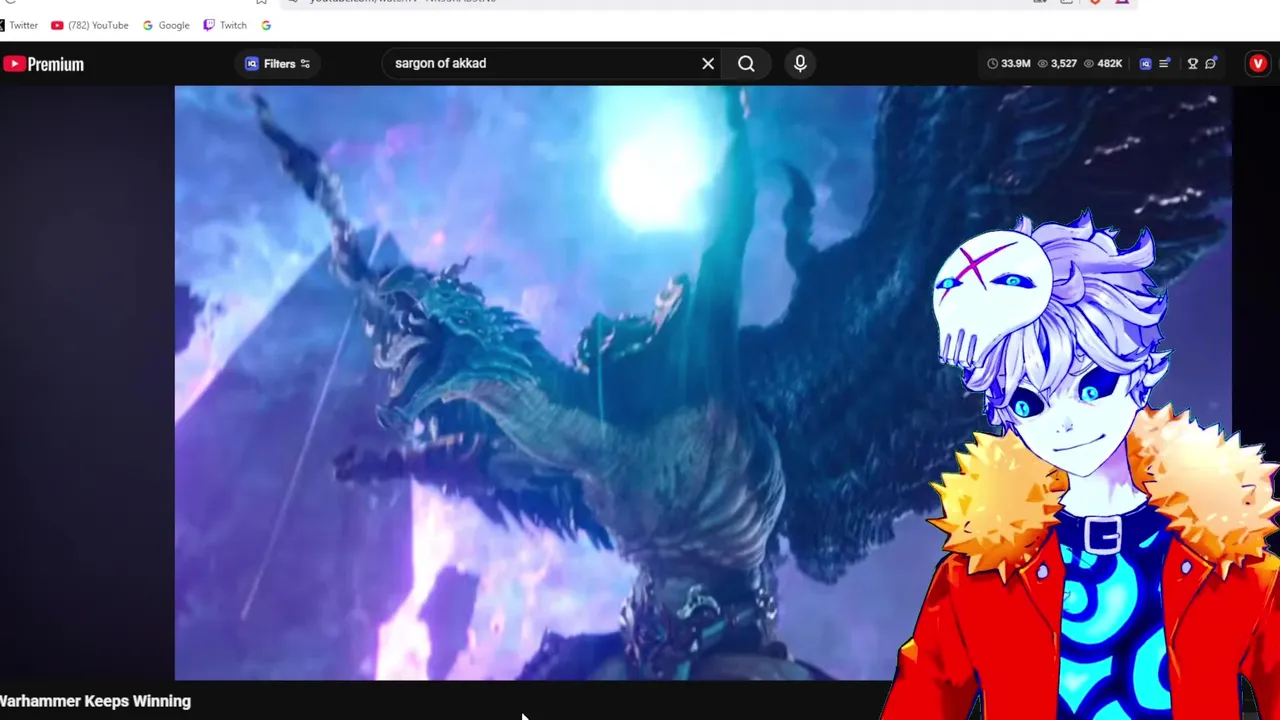Open the Twitch bookmark
The height and width of the screenshot is (720, 1280).
(225, 25)
